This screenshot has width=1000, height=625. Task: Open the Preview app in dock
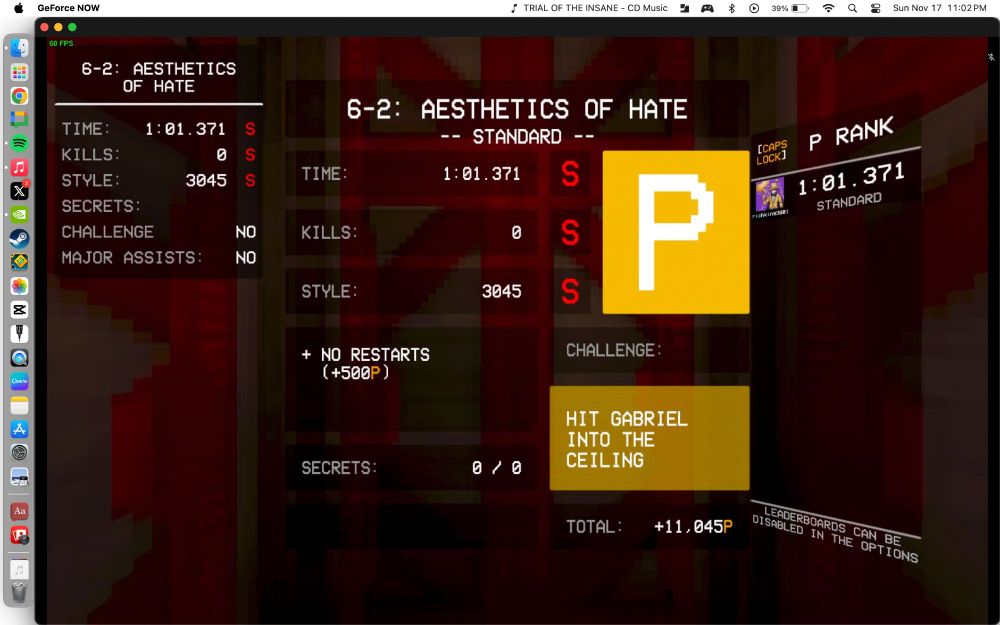(19, 476)
